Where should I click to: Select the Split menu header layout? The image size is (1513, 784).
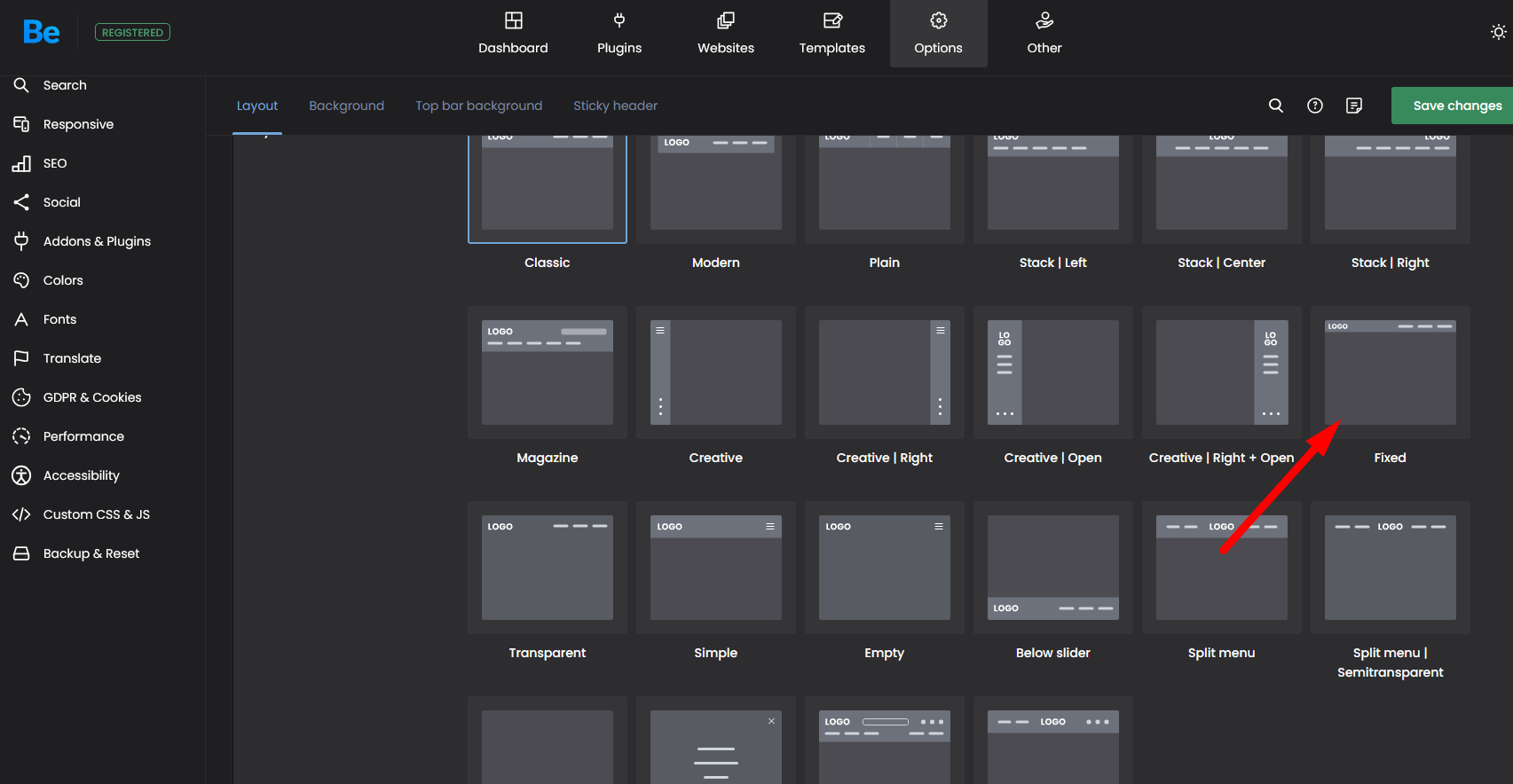1222,568
